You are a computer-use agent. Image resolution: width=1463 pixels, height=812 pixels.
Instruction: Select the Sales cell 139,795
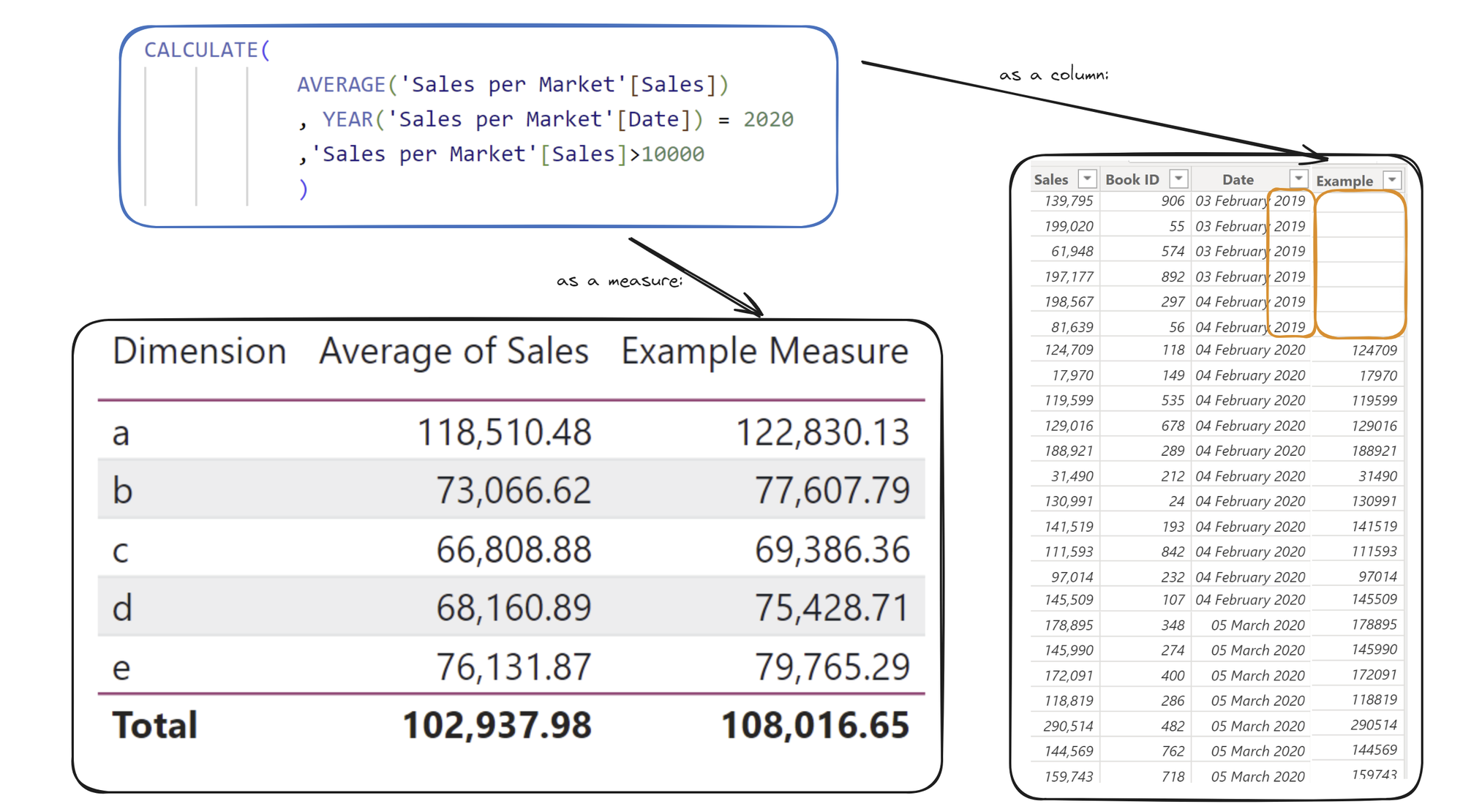point(1069,201)
